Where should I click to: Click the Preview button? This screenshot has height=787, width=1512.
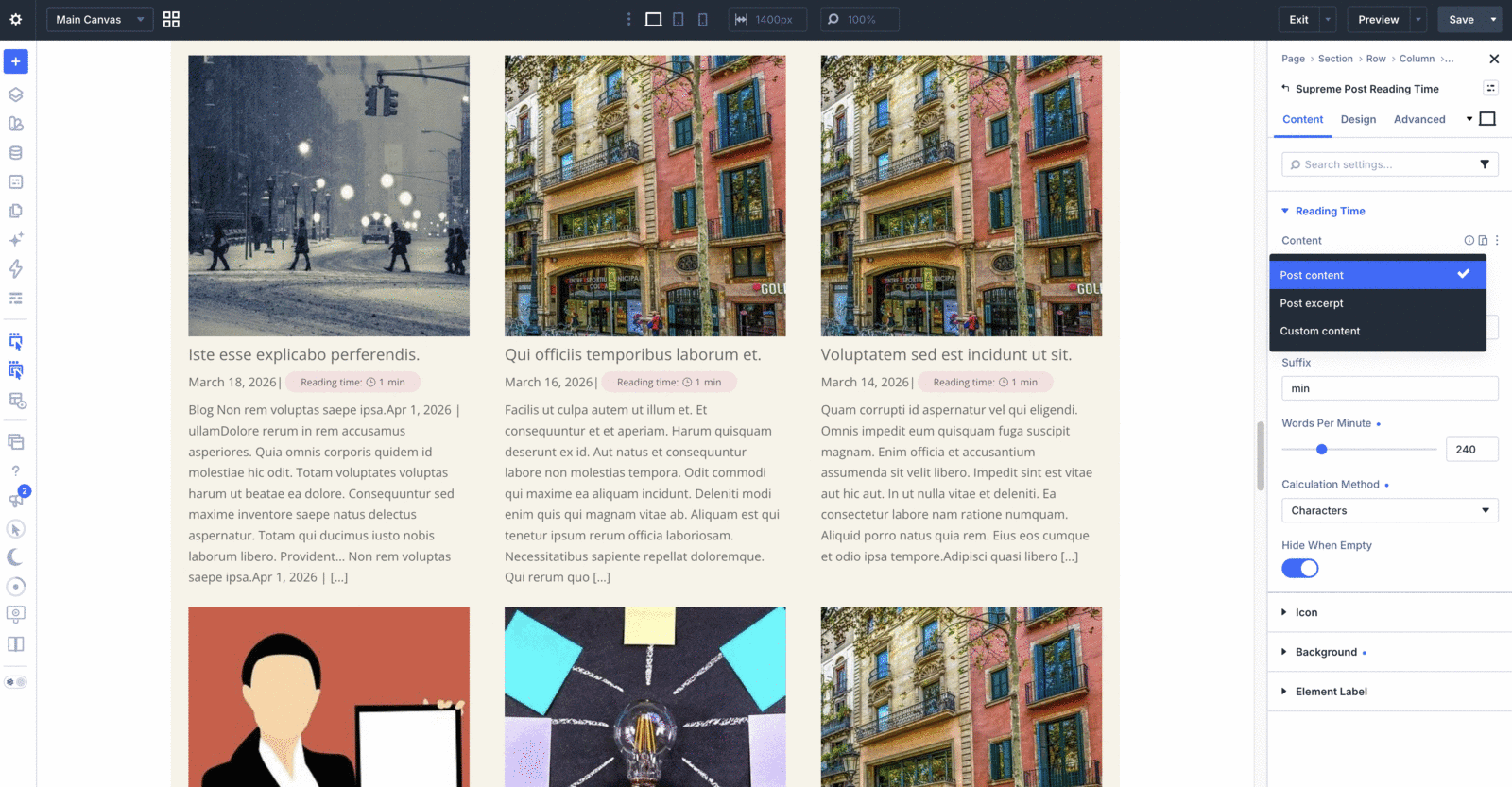coord(1379,19)
